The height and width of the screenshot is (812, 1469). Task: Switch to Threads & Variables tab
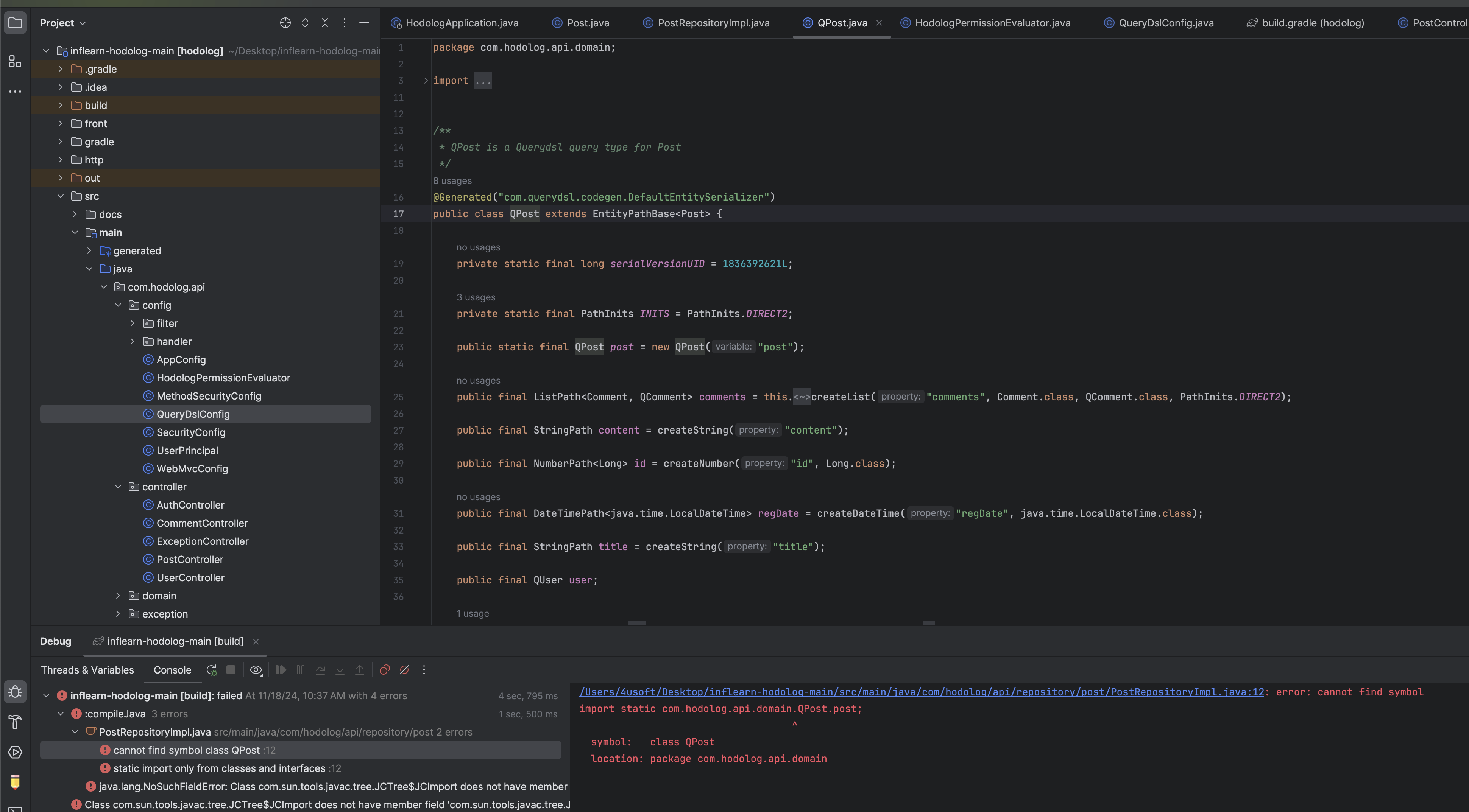click(x=87, y=670)
